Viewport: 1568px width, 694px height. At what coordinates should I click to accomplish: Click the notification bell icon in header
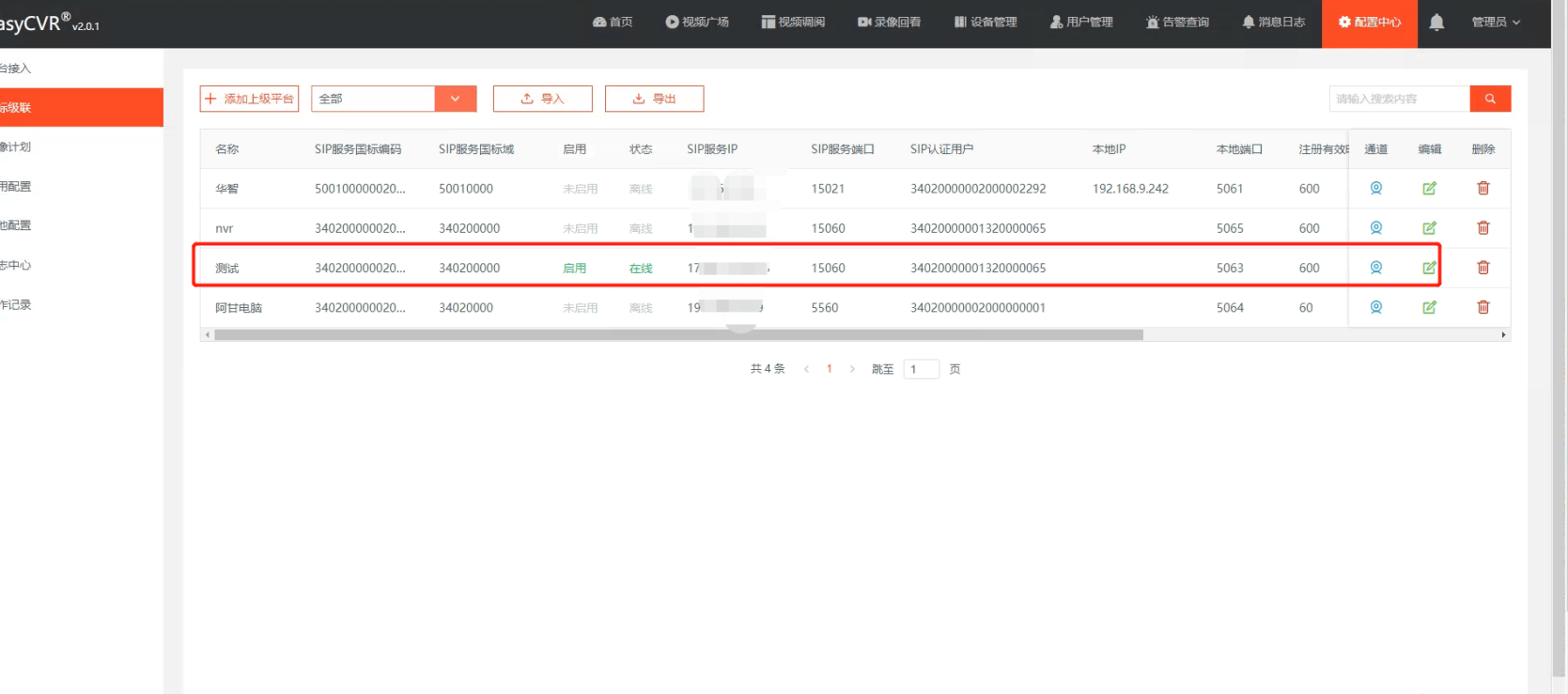pyautogui.click(x=1436, y=23)
